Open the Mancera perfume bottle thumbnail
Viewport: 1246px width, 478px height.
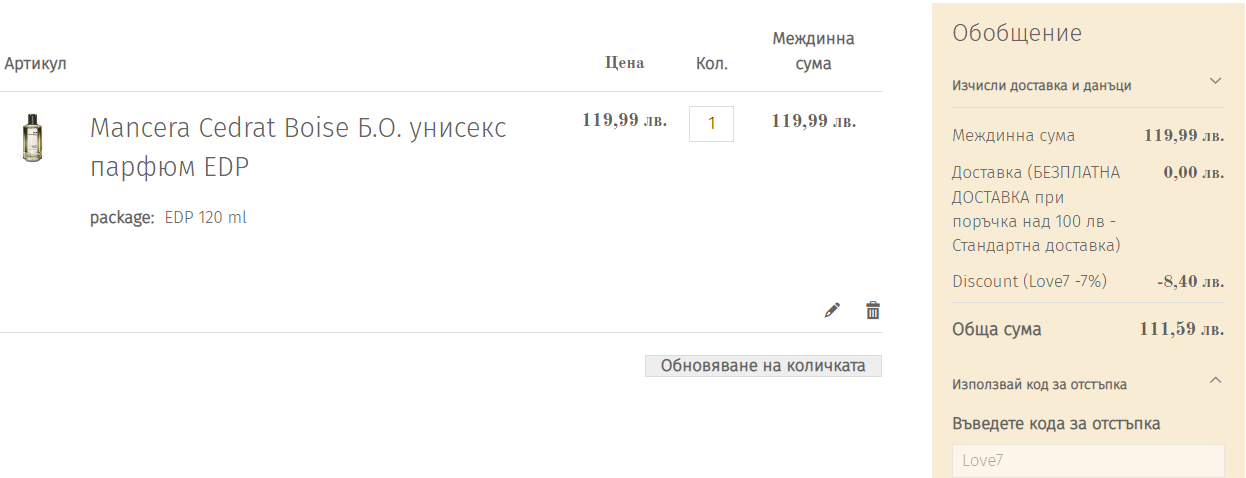[x=33, y=137]
